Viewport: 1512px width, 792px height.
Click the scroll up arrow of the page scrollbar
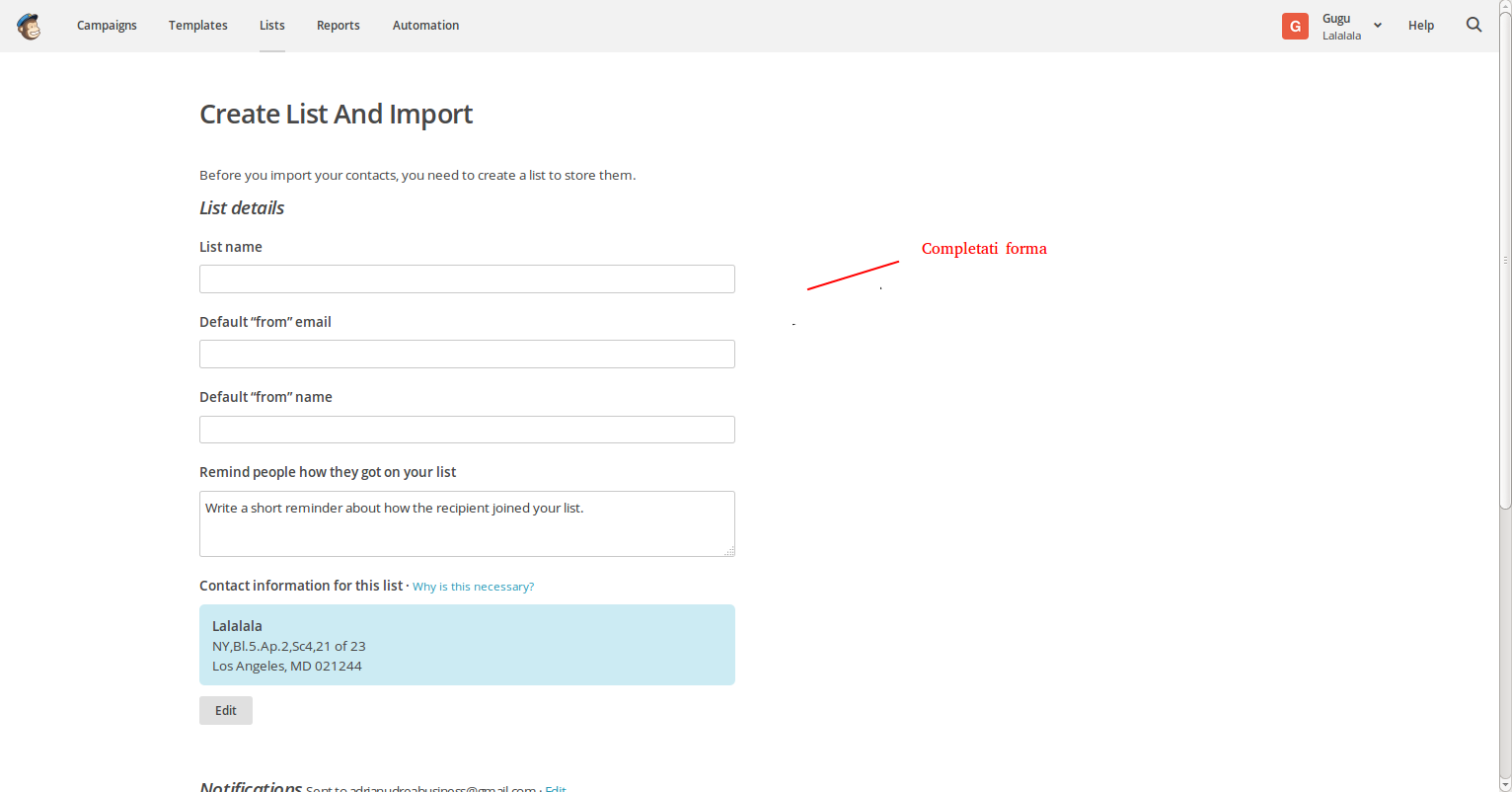[x=1504, y=7]
